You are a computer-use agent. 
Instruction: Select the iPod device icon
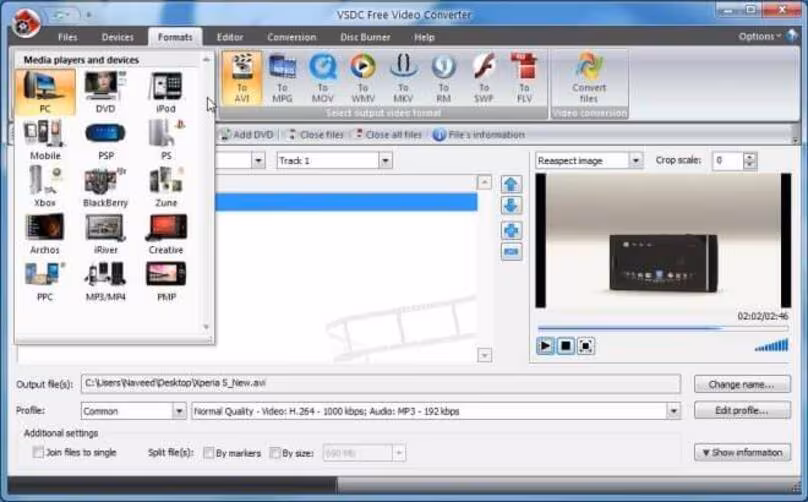[165, 92]
